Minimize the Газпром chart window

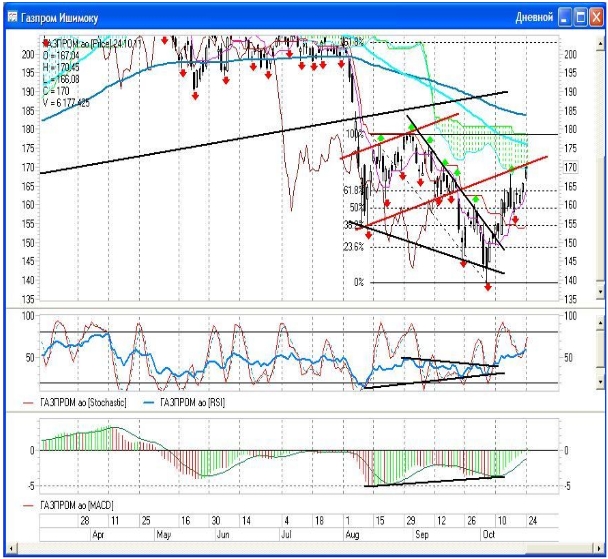(565, 17)
